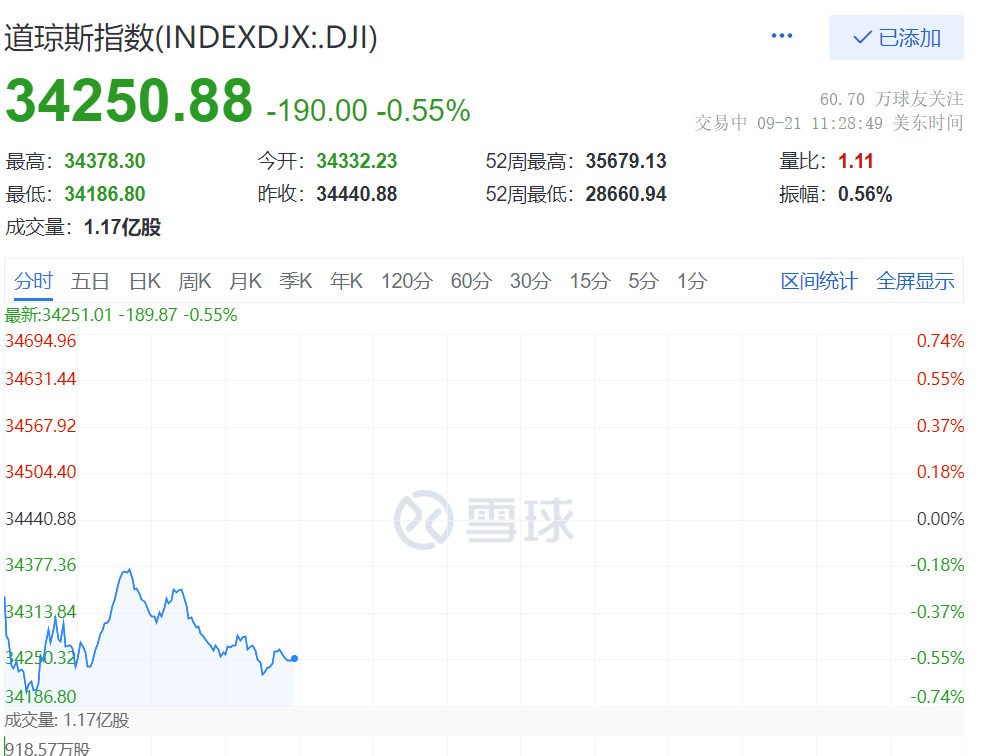This screenshot has height=756, width=981.
Task: Click the Xueqiu watermark logo in chart
Action: [x=484, y=519]
